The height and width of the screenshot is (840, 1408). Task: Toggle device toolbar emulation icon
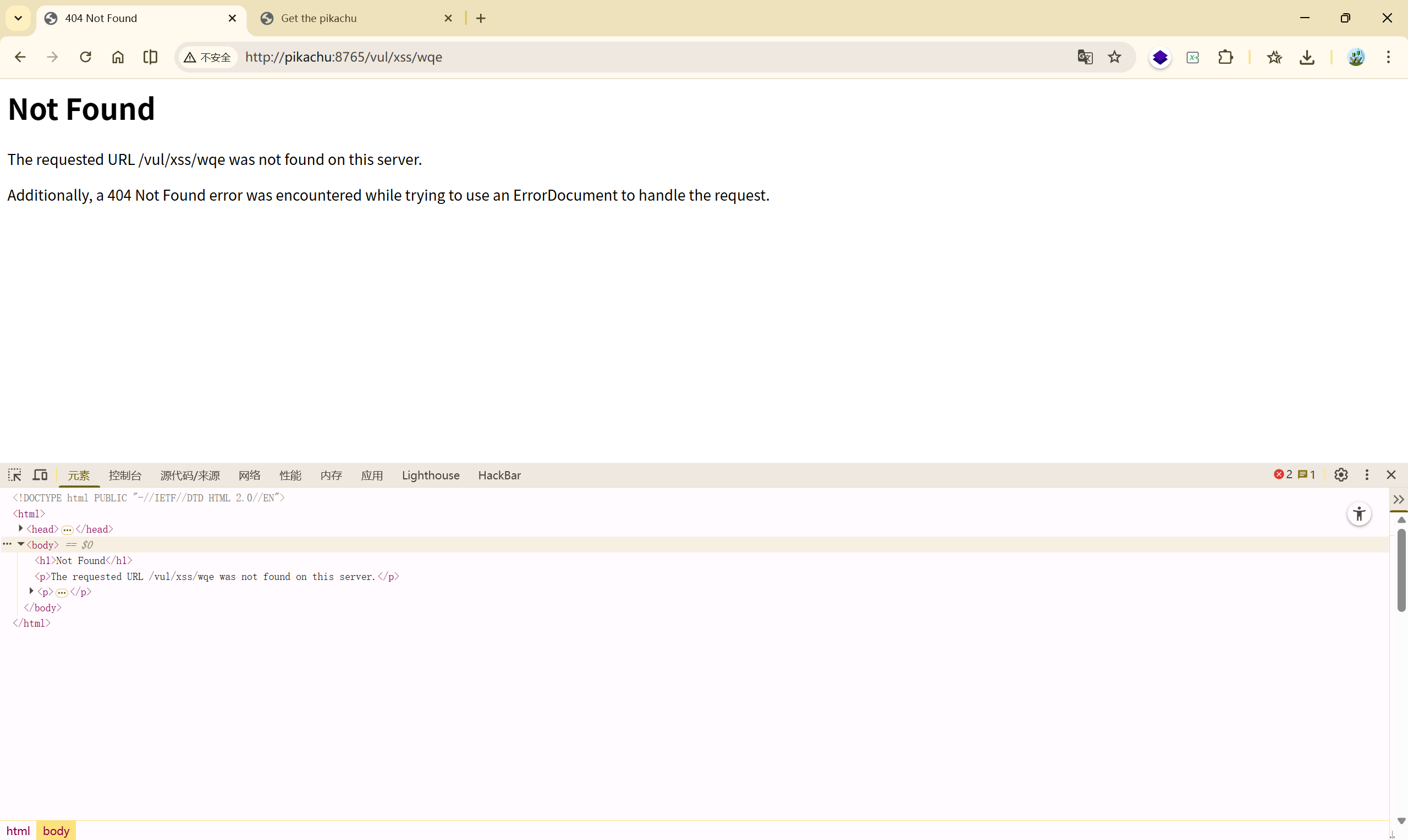point(40,475)
